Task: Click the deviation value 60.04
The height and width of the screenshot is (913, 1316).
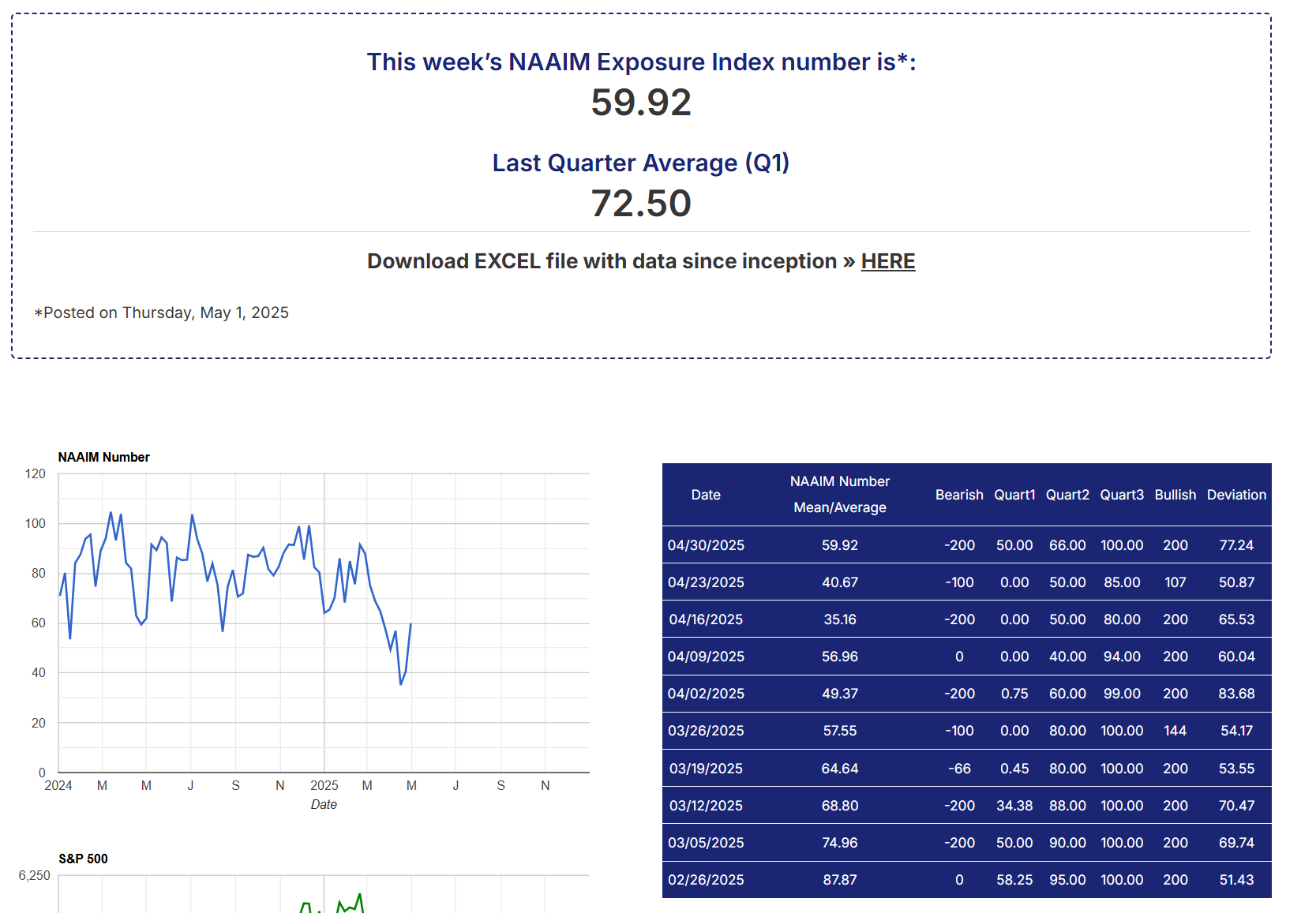Action: click(1236, 657)
